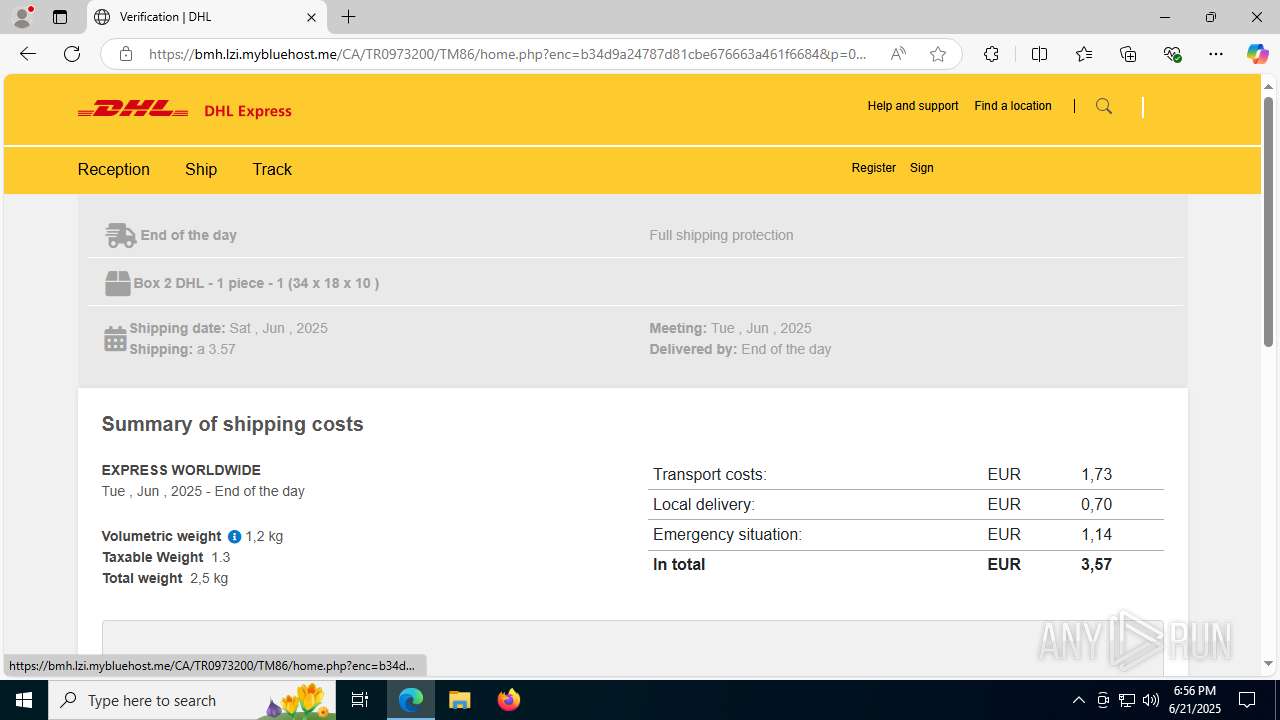Open the notification center icon
This screenshot has height=720, width=1280.
coord(1247,700)
